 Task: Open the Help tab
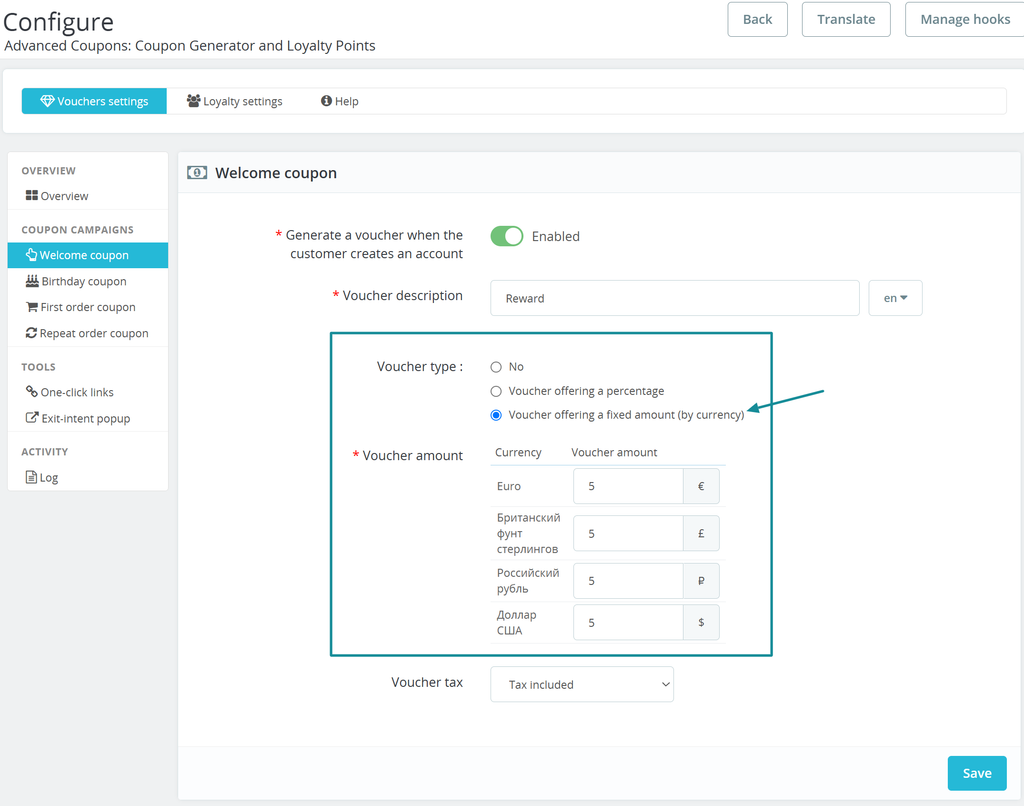click(340, 101)
